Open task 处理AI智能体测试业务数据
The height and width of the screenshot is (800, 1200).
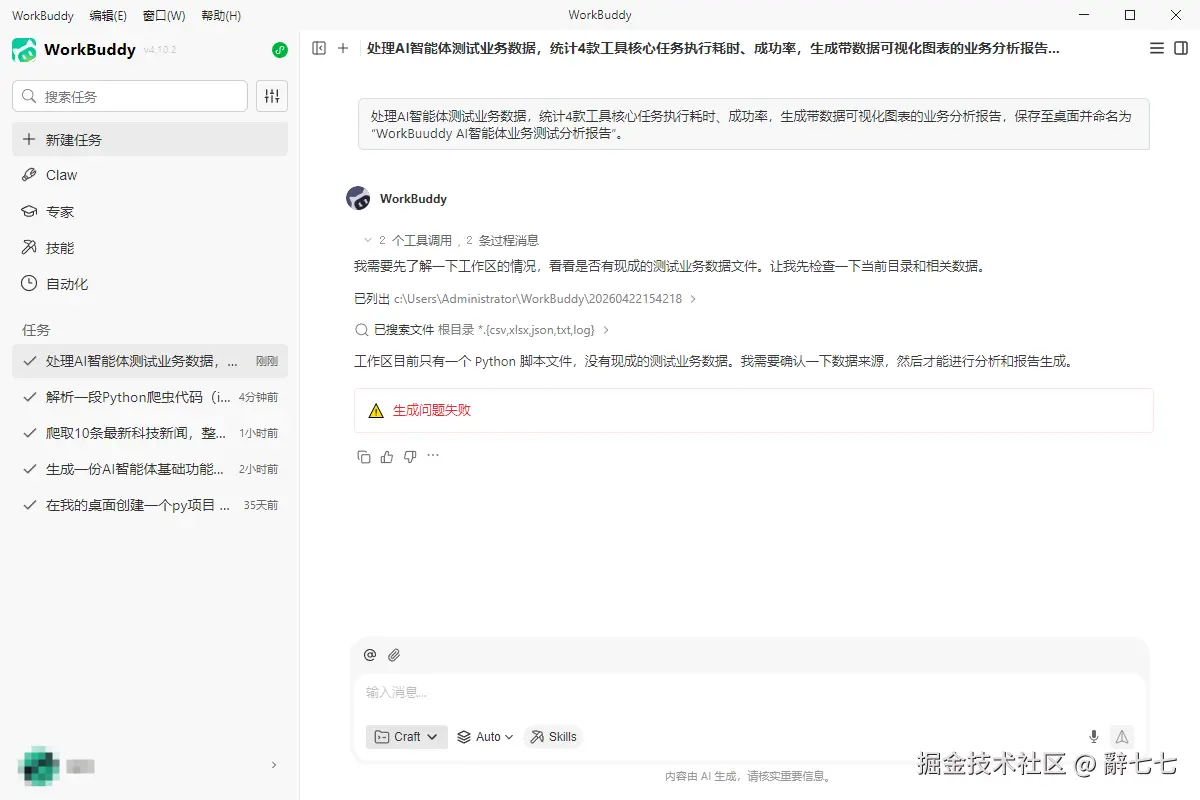click(150, 361)
